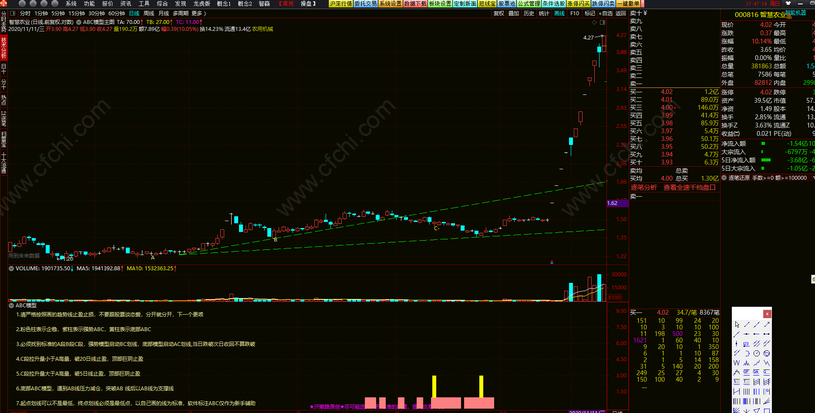The image size is (815, 413).
Task: Click the VOLUME indicator circle icon
Action: pos(11,269)
